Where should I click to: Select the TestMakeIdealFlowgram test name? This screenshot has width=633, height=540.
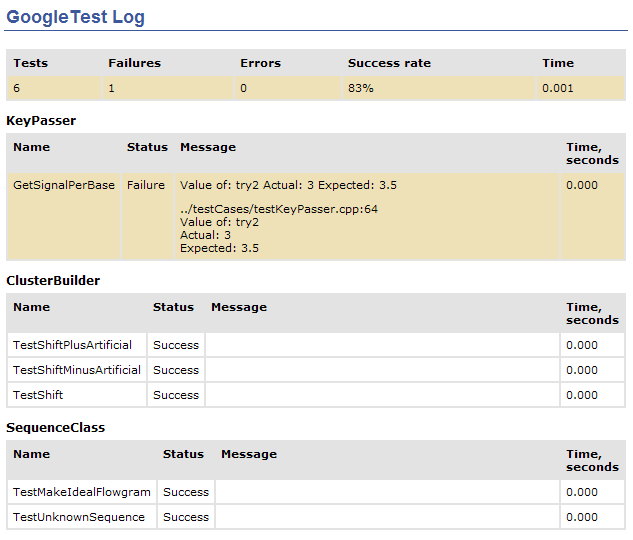coord(82,492)
